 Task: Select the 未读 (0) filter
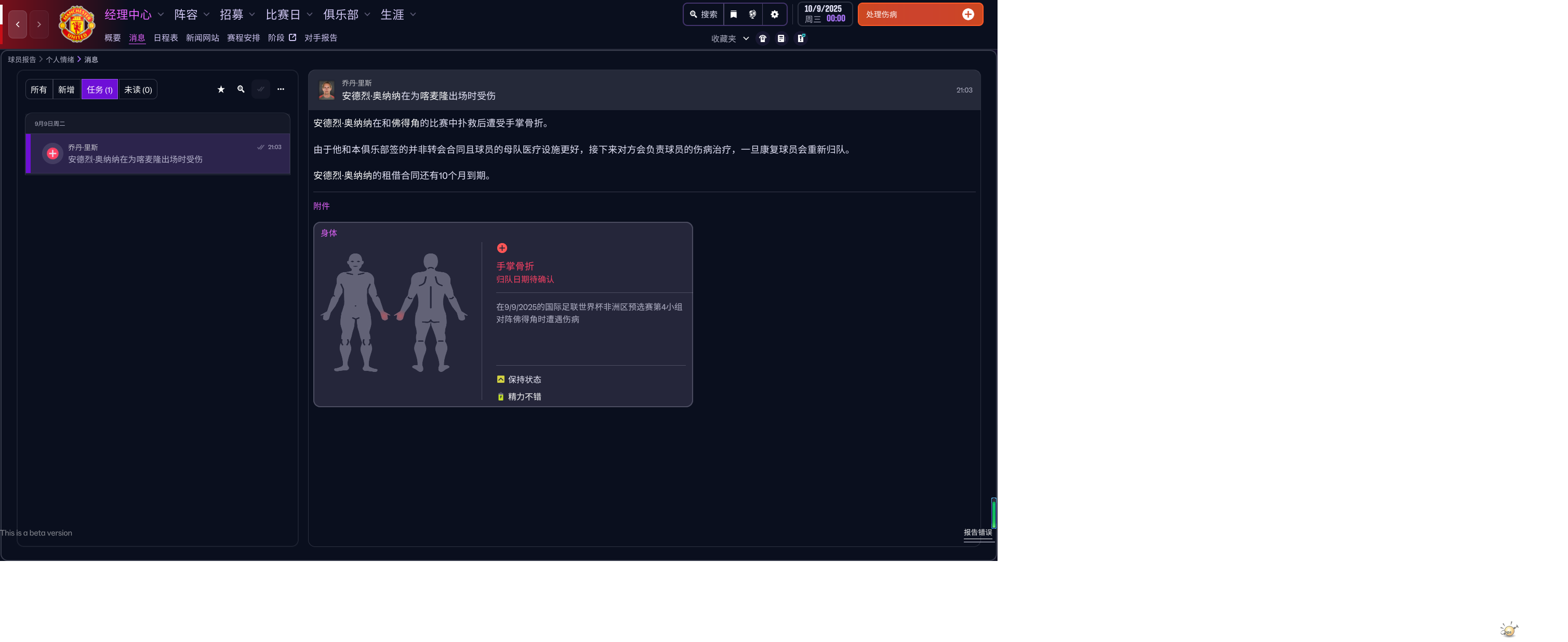(138, 89)
